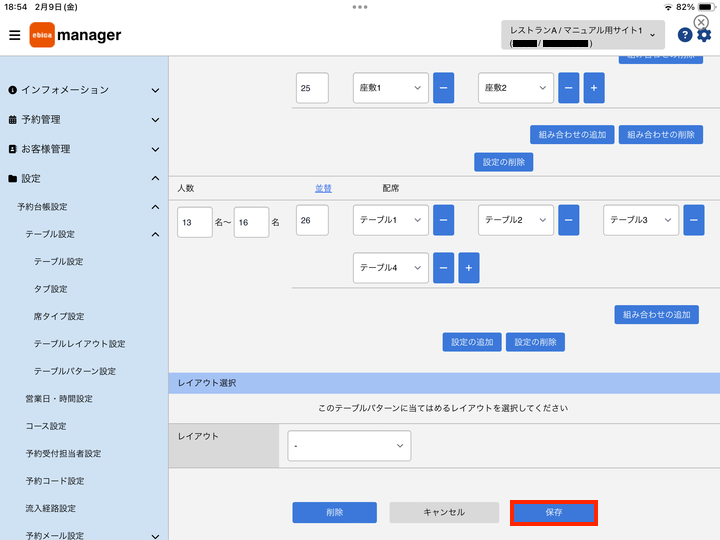Image resolution: width=720 pixels, height=540 pixels.
Task: Open the hamburger menu icon
Action: [15, 35]
